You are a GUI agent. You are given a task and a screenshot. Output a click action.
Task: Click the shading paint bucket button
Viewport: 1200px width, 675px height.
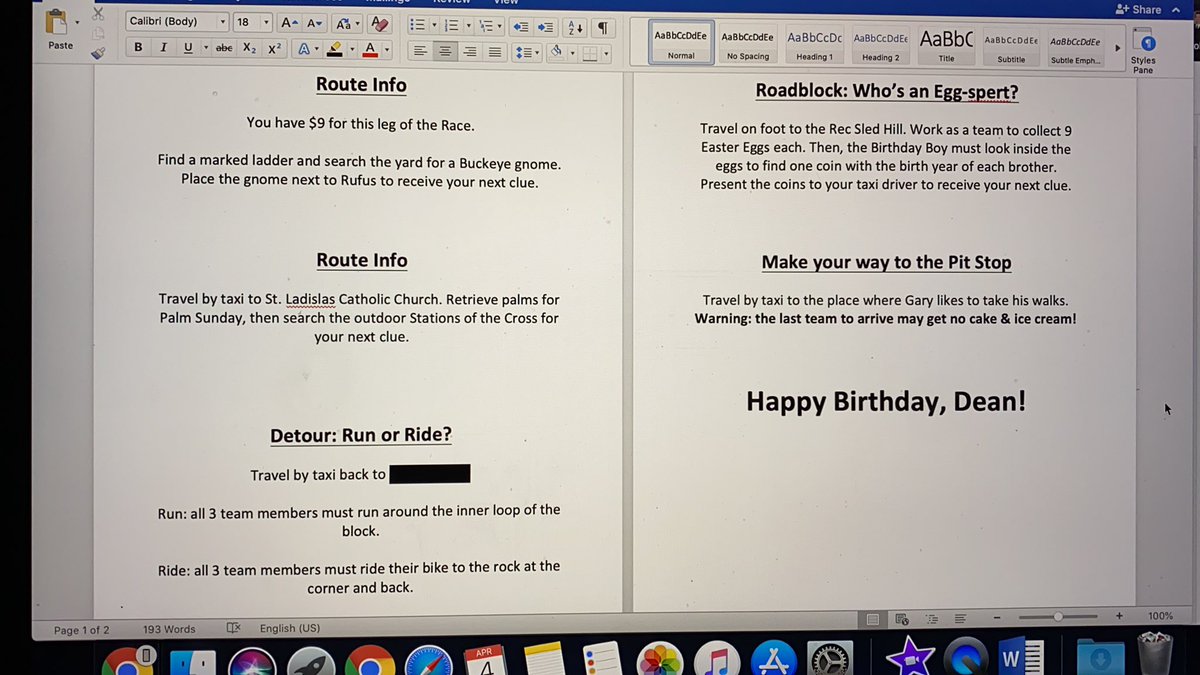(x=556, y=54)
